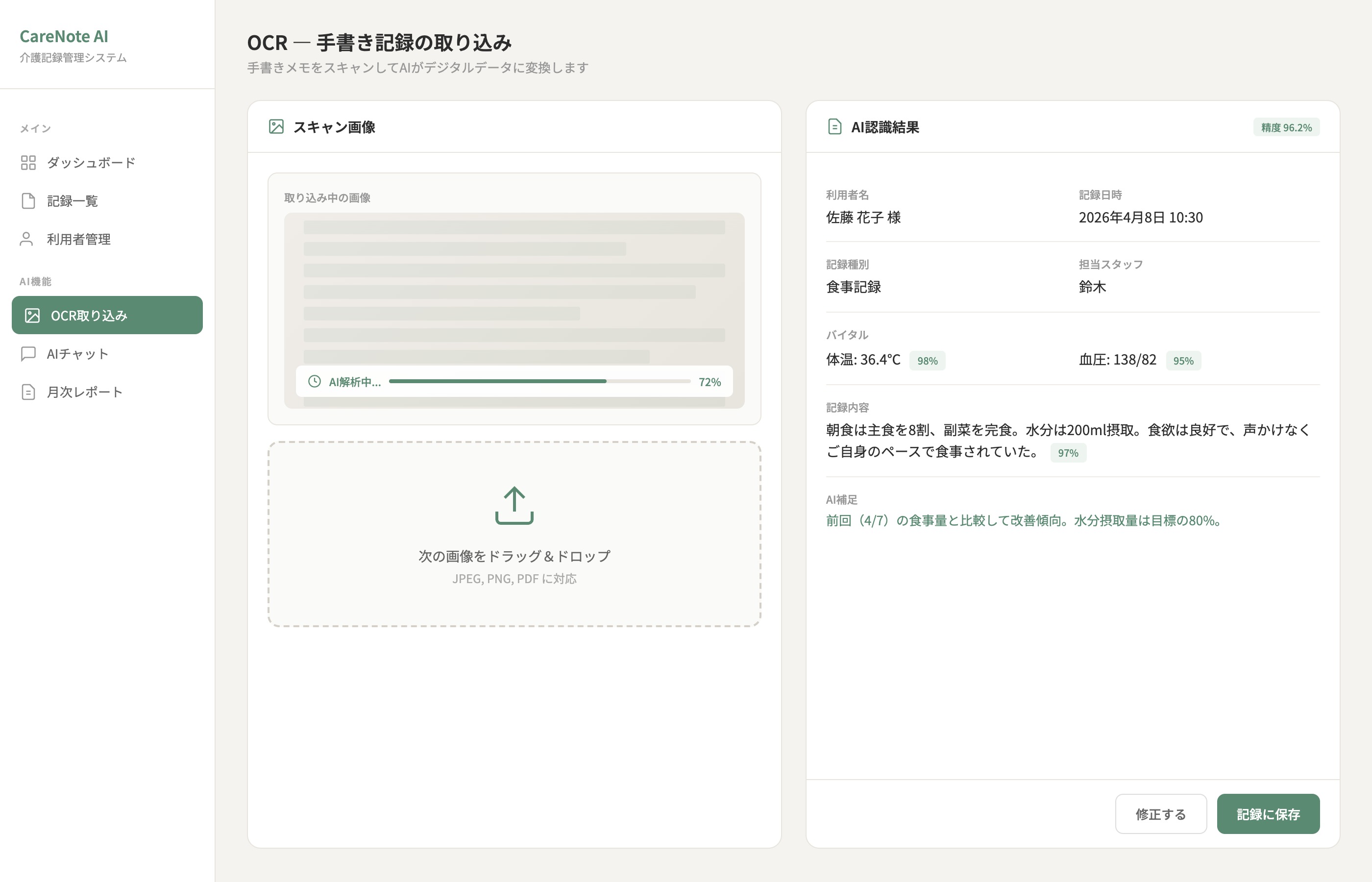Image resolution: width=1372 pixels, height=882 pixels.
Task: Open 月次レポート from the sidebar
Action: (107, 392)
